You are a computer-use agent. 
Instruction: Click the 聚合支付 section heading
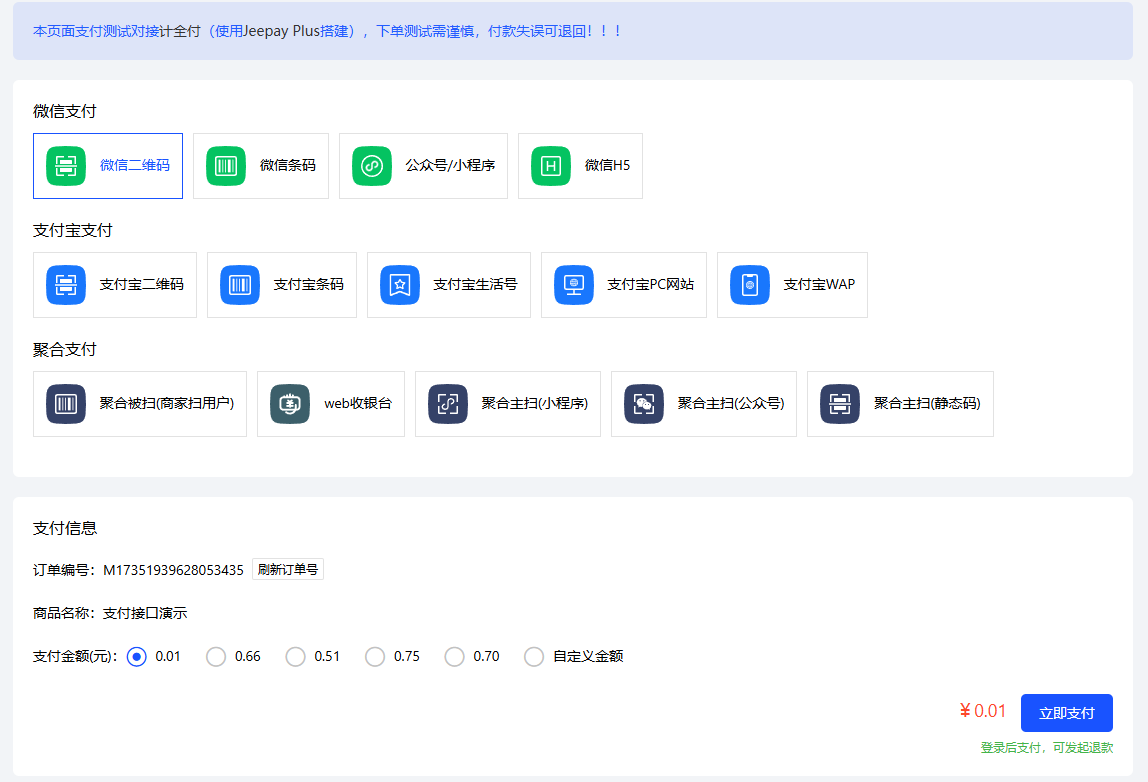[64, 350]
